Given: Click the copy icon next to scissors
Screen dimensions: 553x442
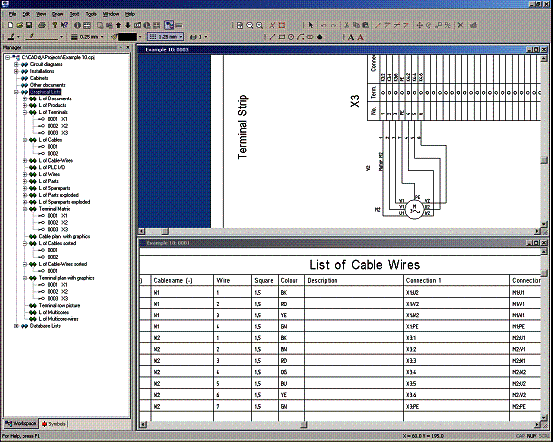Looking at the screenshot, I should [x=356, y=25].
